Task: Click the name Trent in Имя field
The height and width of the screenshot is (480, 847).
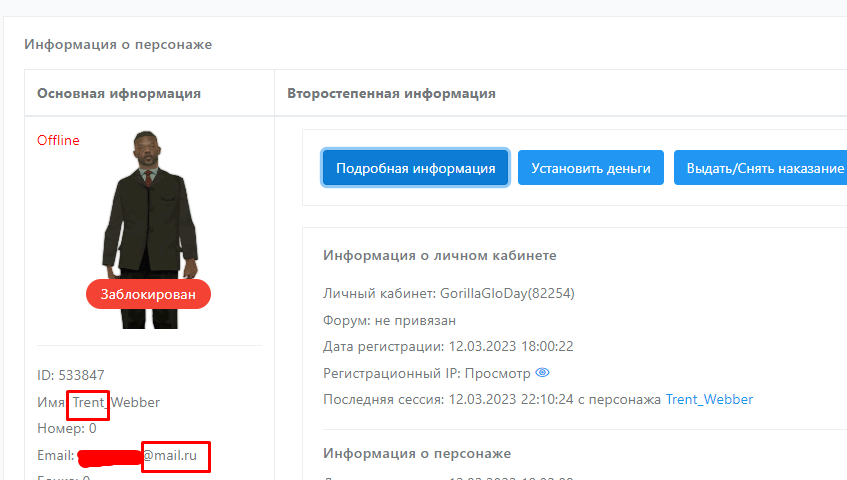Action: 88,402
